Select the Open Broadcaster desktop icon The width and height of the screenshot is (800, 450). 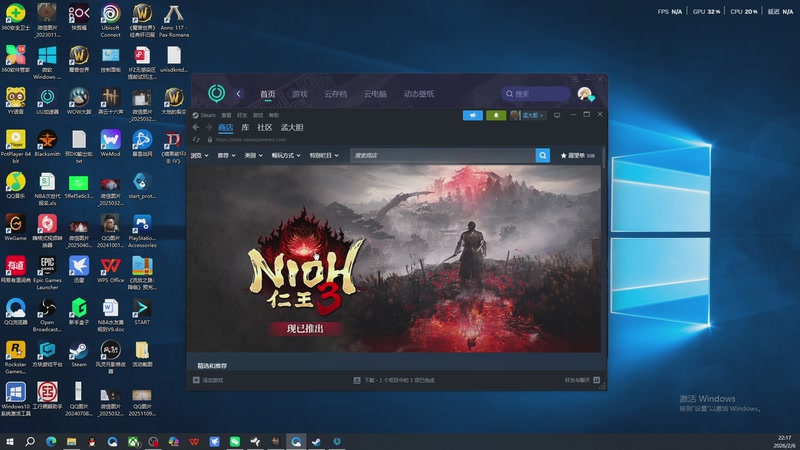(x=47, y=315)
